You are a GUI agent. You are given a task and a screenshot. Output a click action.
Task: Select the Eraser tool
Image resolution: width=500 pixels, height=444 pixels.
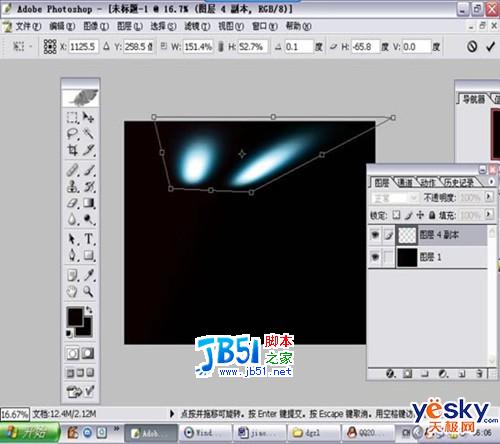(72, 203)
